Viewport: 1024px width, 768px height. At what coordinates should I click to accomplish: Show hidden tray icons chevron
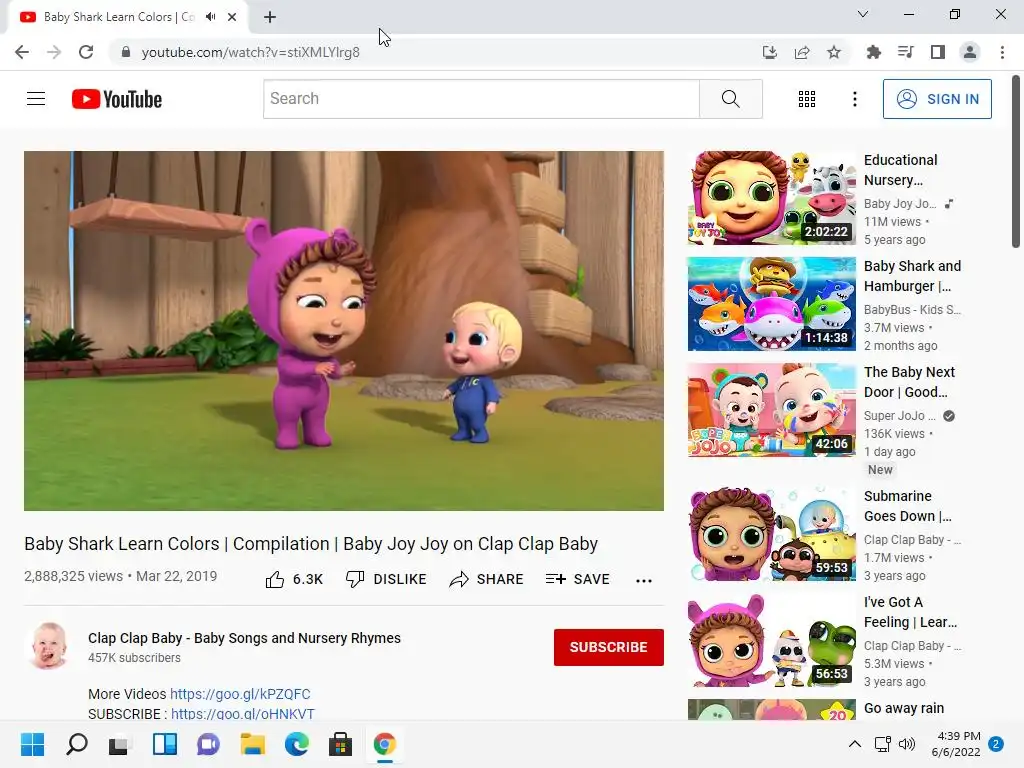[x=854, y=744]
